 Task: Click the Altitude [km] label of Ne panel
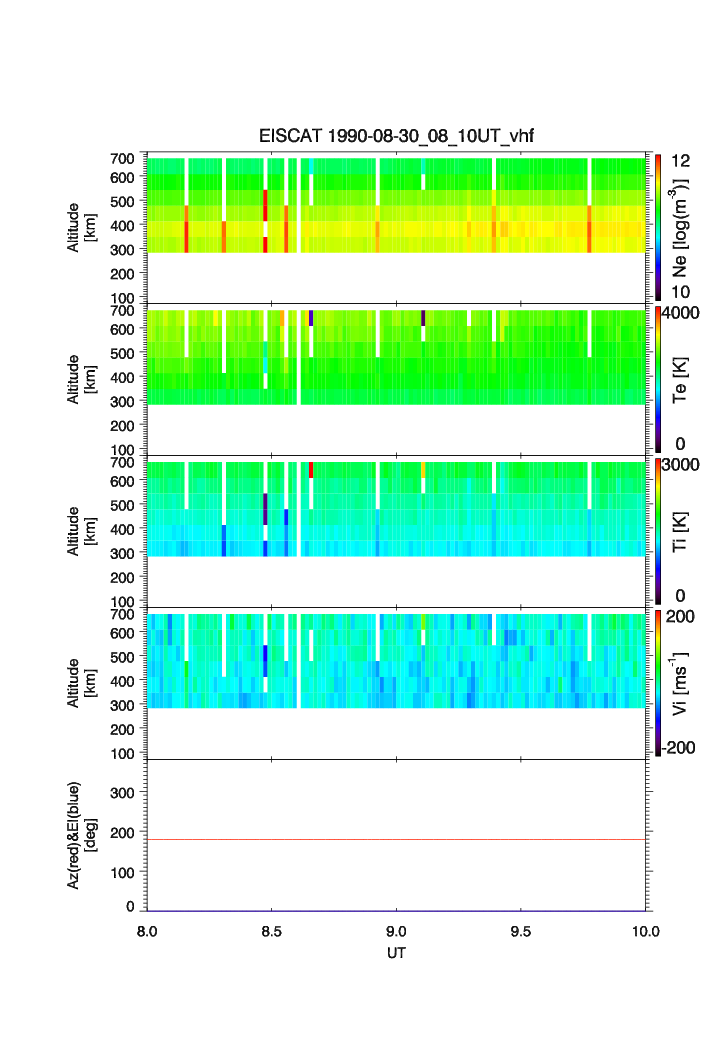coord(81,228)
